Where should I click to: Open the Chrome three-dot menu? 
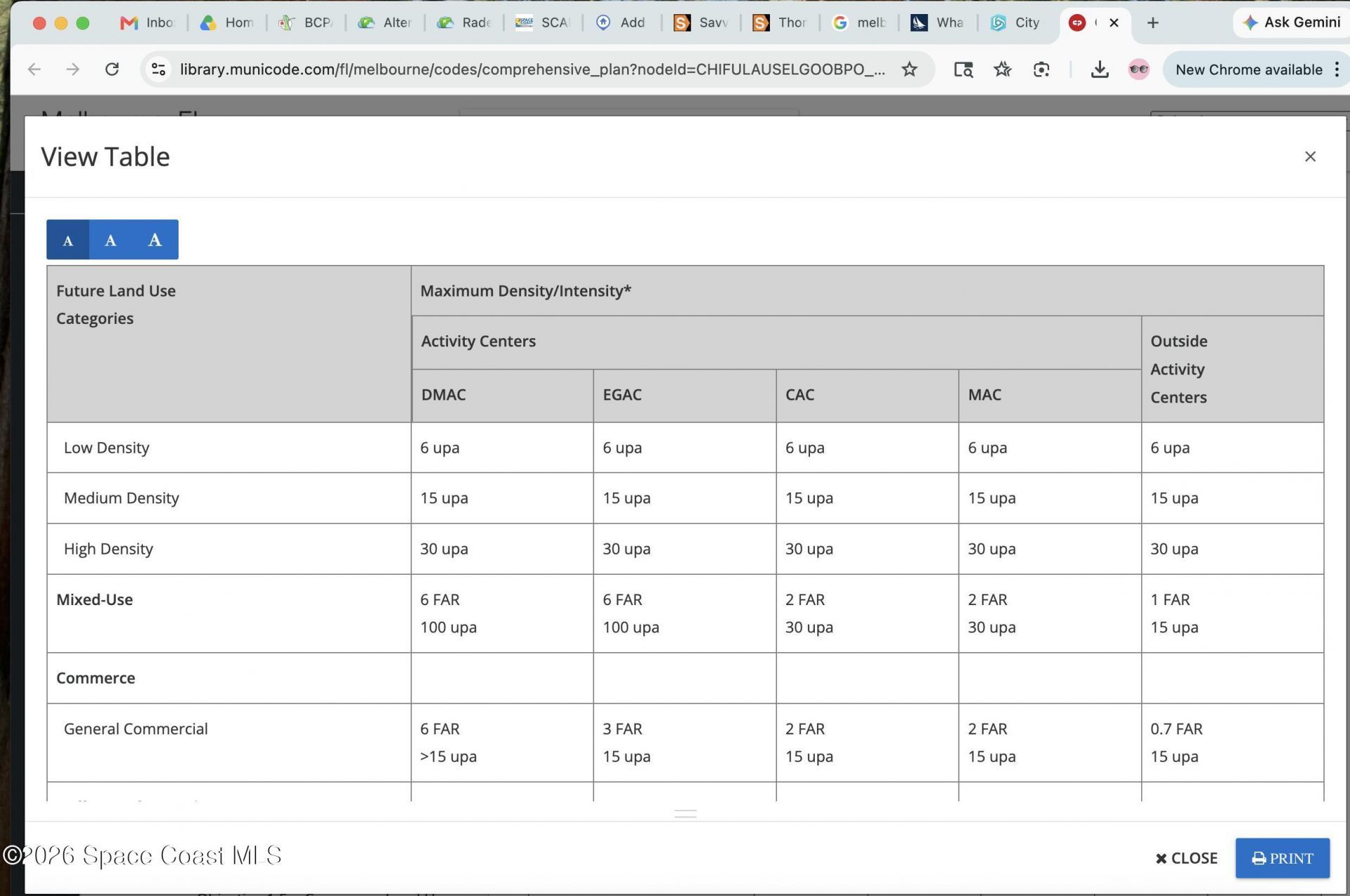point(1337,69)
